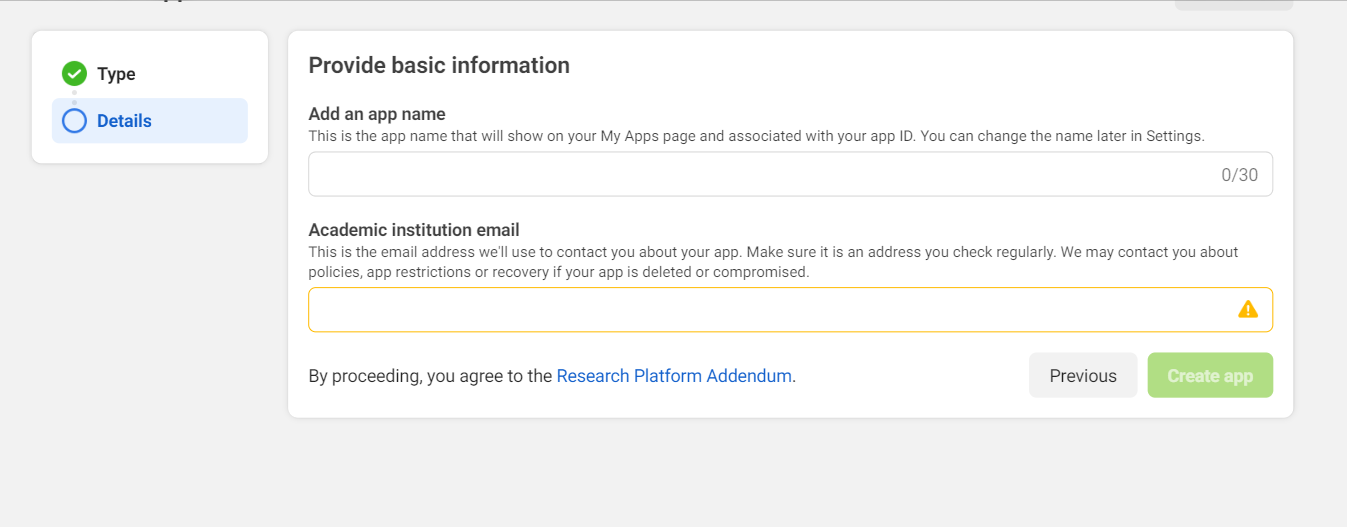
Task: Click the yellow warning triangle icon
Action: click(1247, 310)
